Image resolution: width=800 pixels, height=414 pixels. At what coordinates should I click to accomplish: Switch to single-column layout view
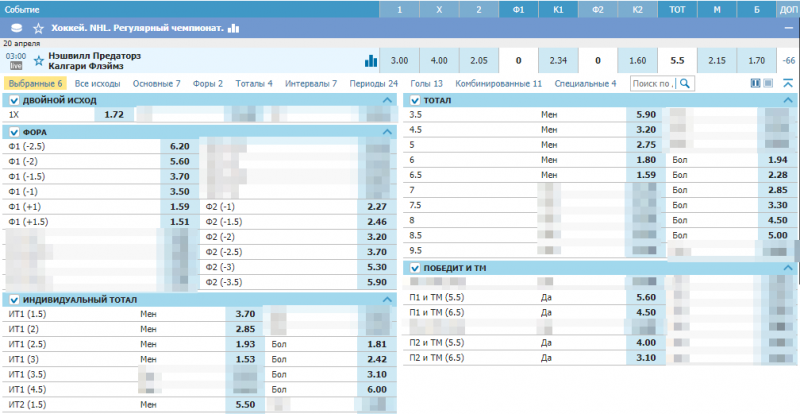(x=768, y=84)
